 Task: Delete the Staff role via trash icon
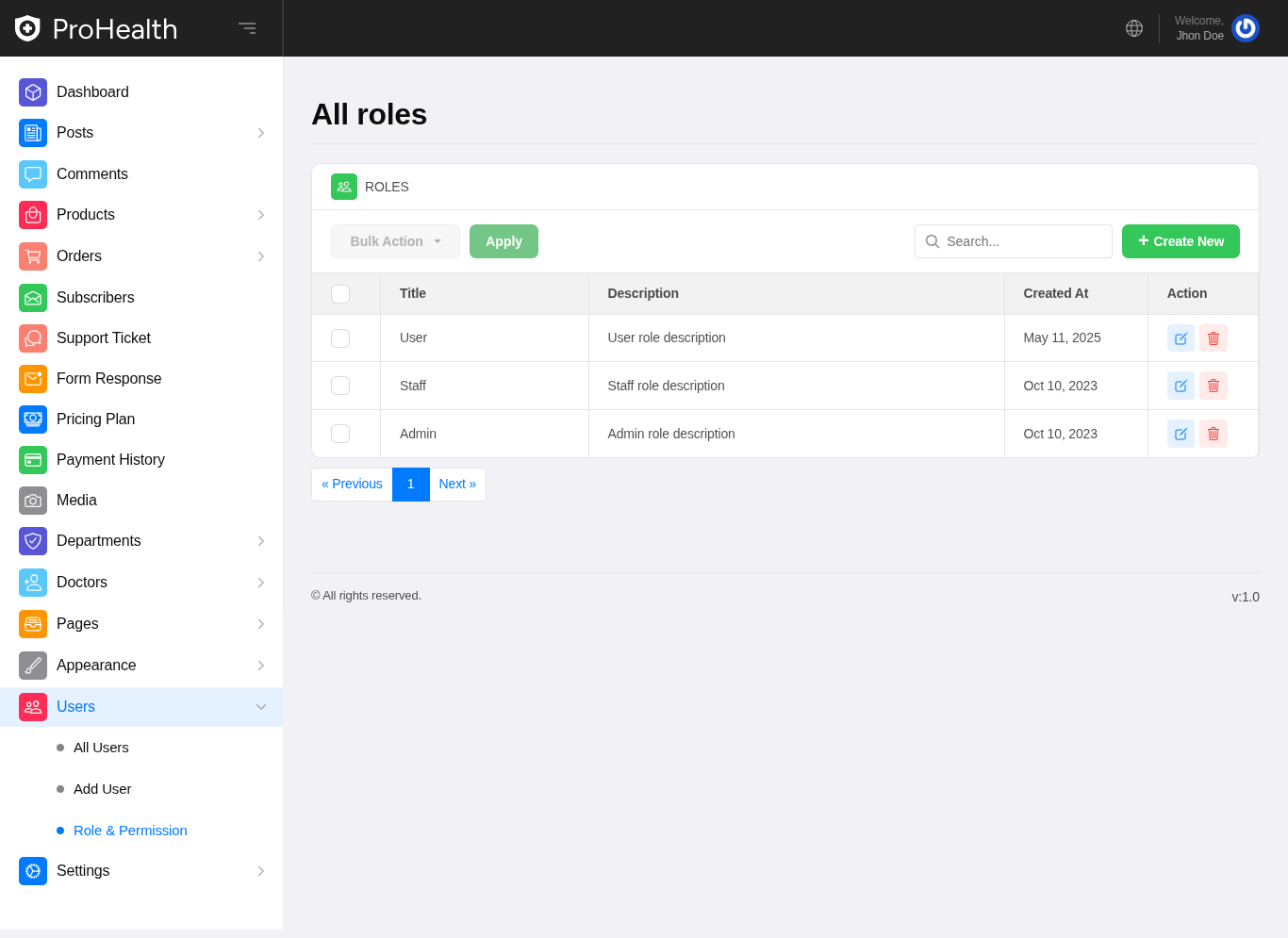[x=1213, y=386]
